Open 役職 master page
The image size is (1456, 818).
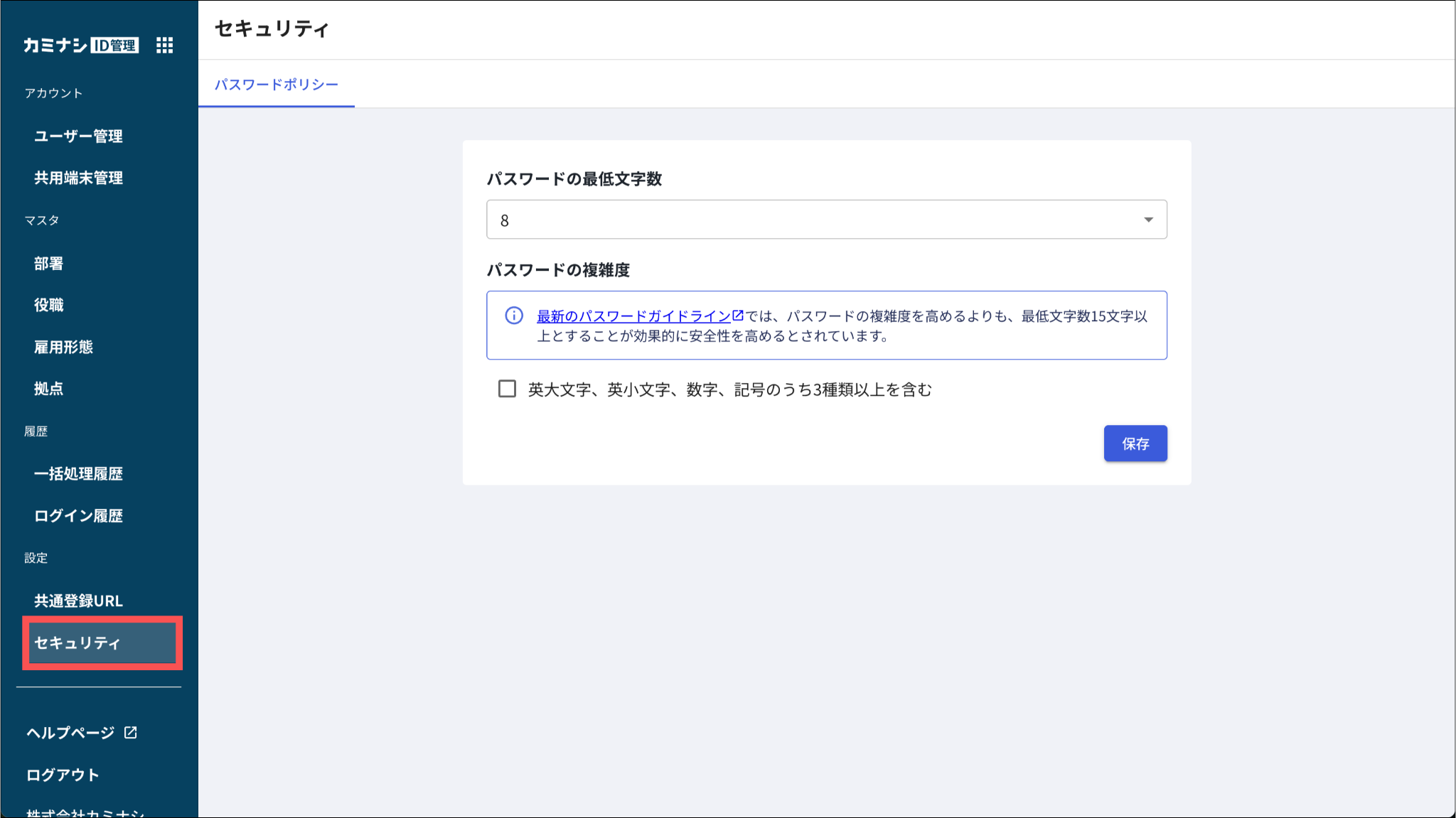coord(48,305)
